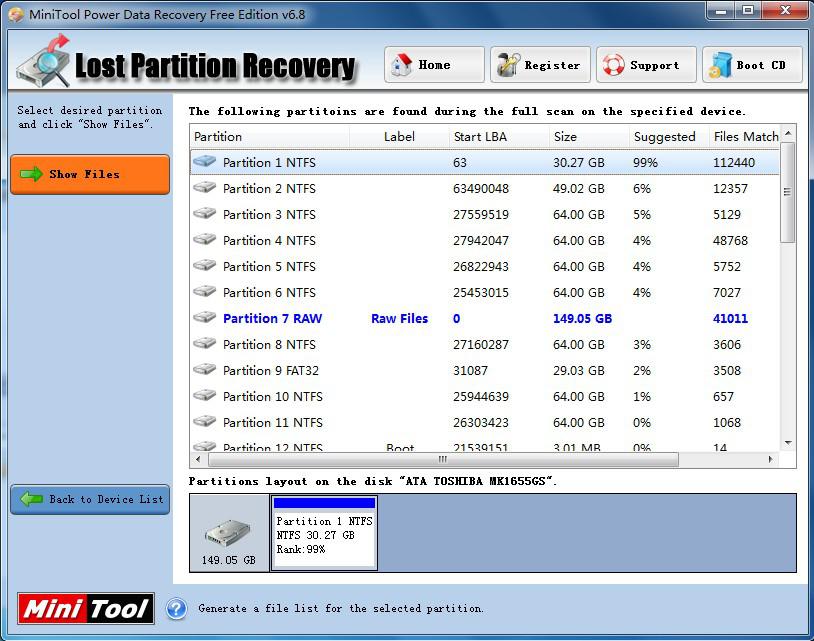Viewport: 814px width, 641px height.
Task: Click the blue help question mark icon
Action: click(177, 608)
